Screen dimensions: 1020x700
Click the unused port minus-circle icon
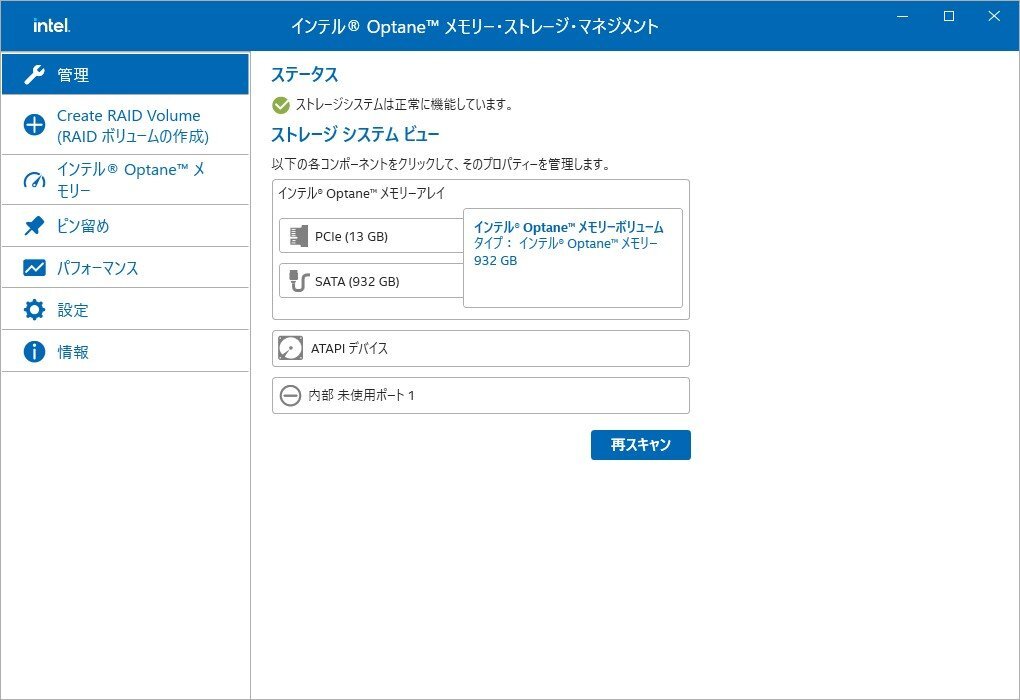click(x=290, y=396)
